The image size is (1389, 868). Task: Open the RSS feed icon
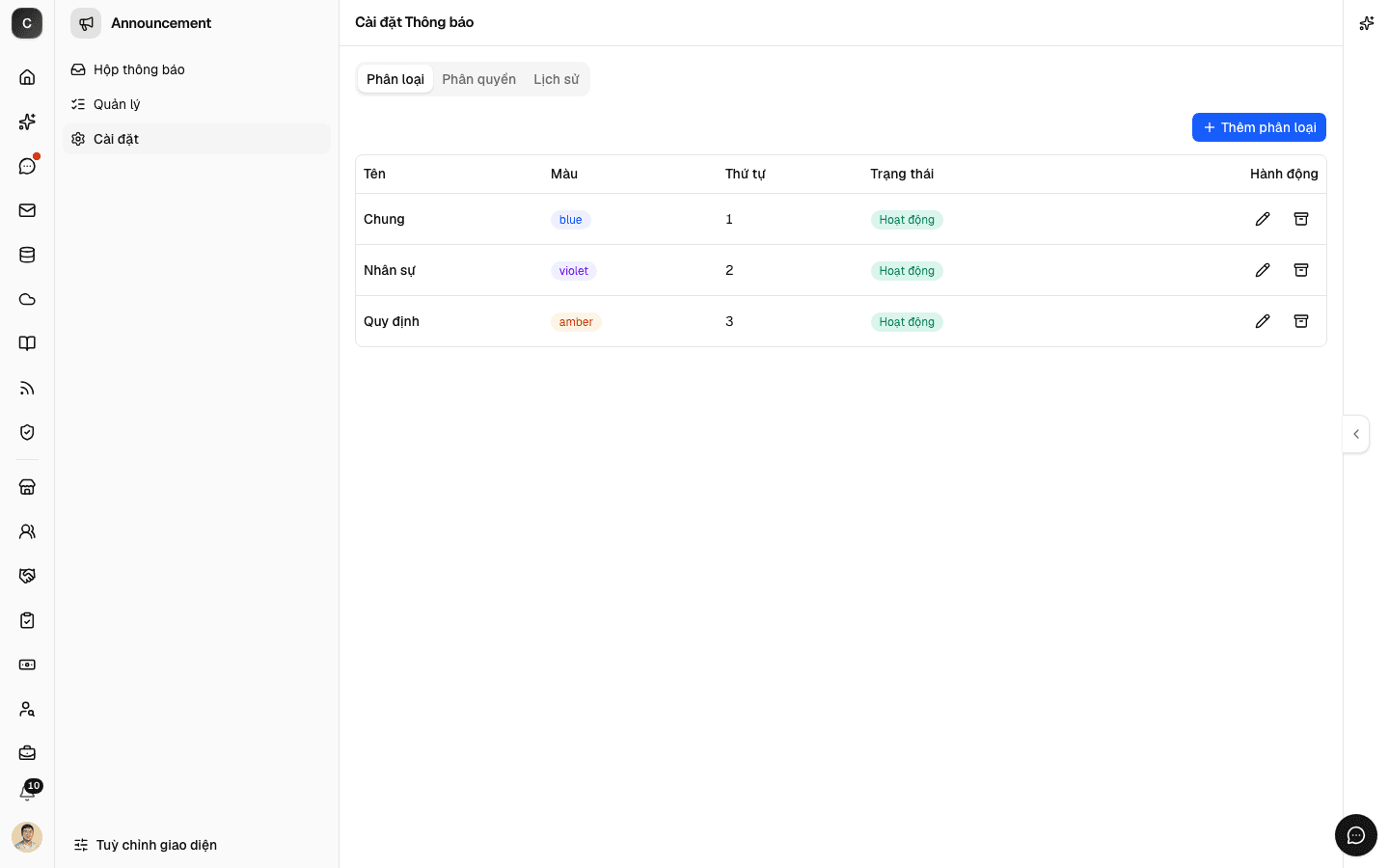tap(27, 388)
